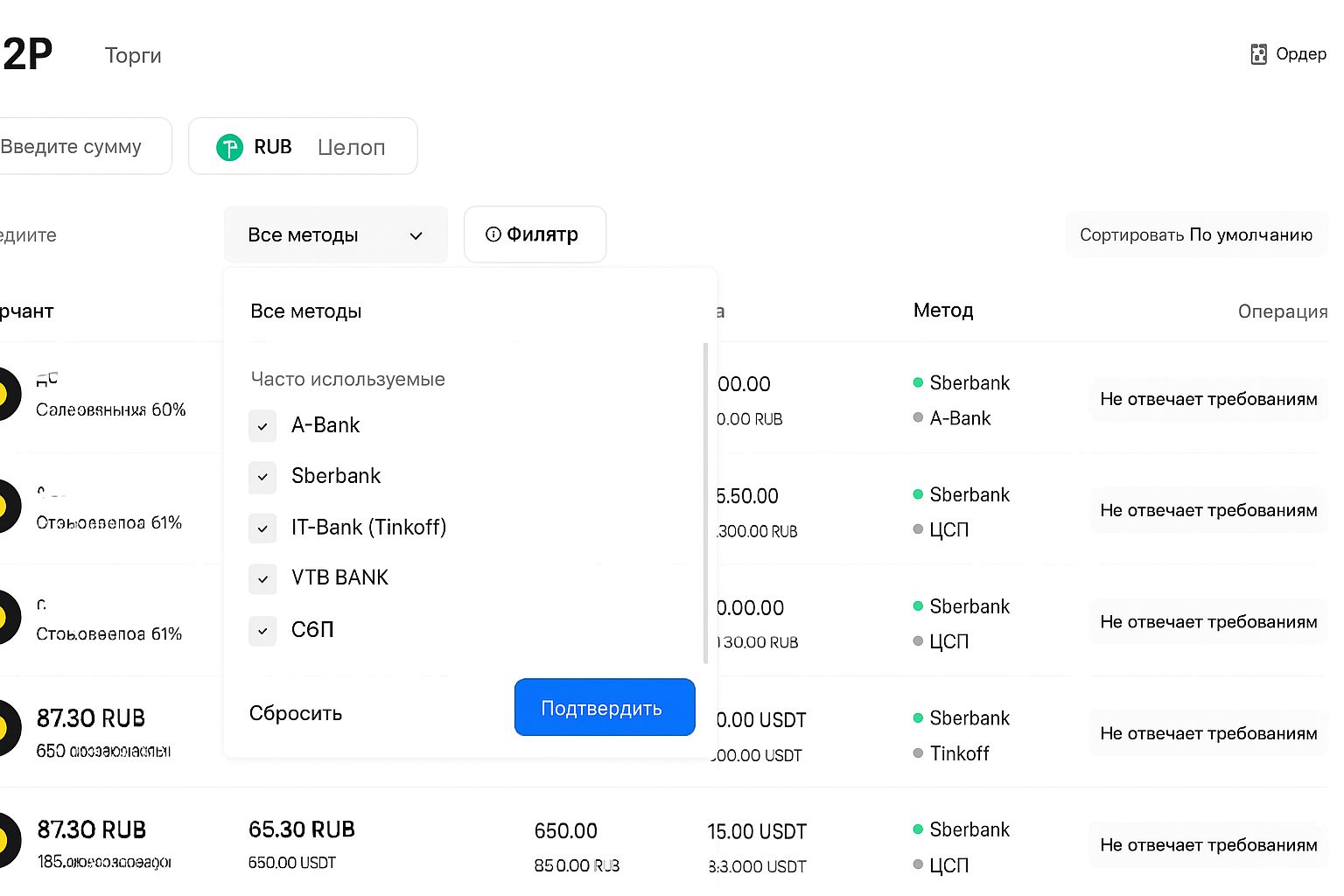Click the 5.50.00 amount value
Image resolution: width=1344 pixels, height=896 pixels.
tap(746, 496)
